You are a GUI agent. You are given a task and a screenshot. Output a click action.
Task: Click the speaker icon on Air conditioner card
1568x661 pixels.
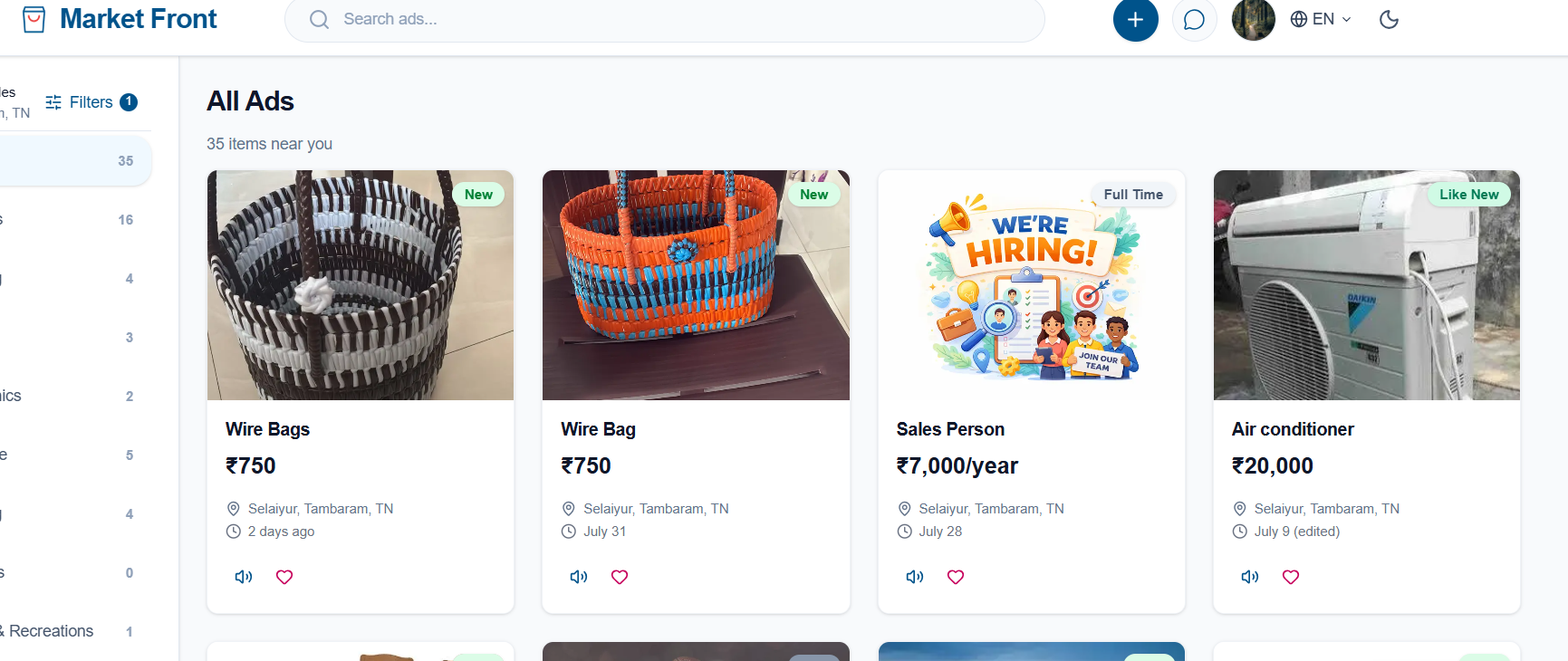pos(1250,577)
